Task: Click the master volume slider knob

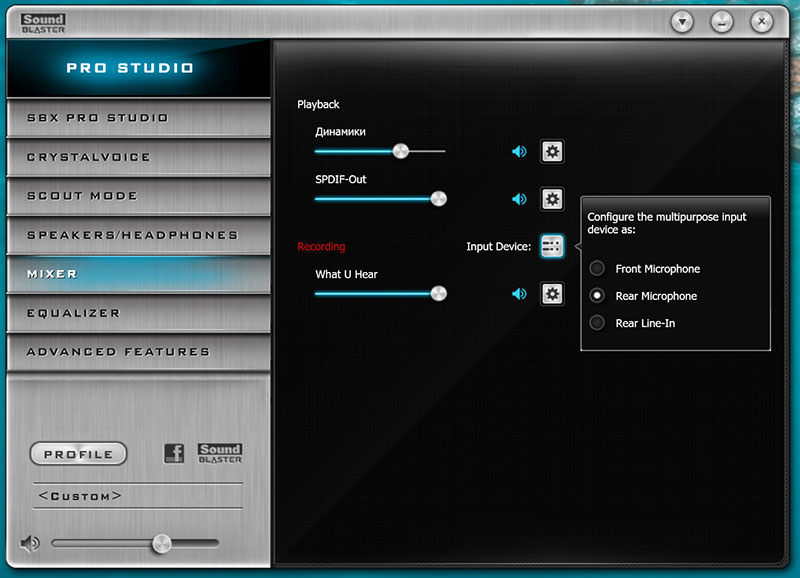Action: point(162,544)
